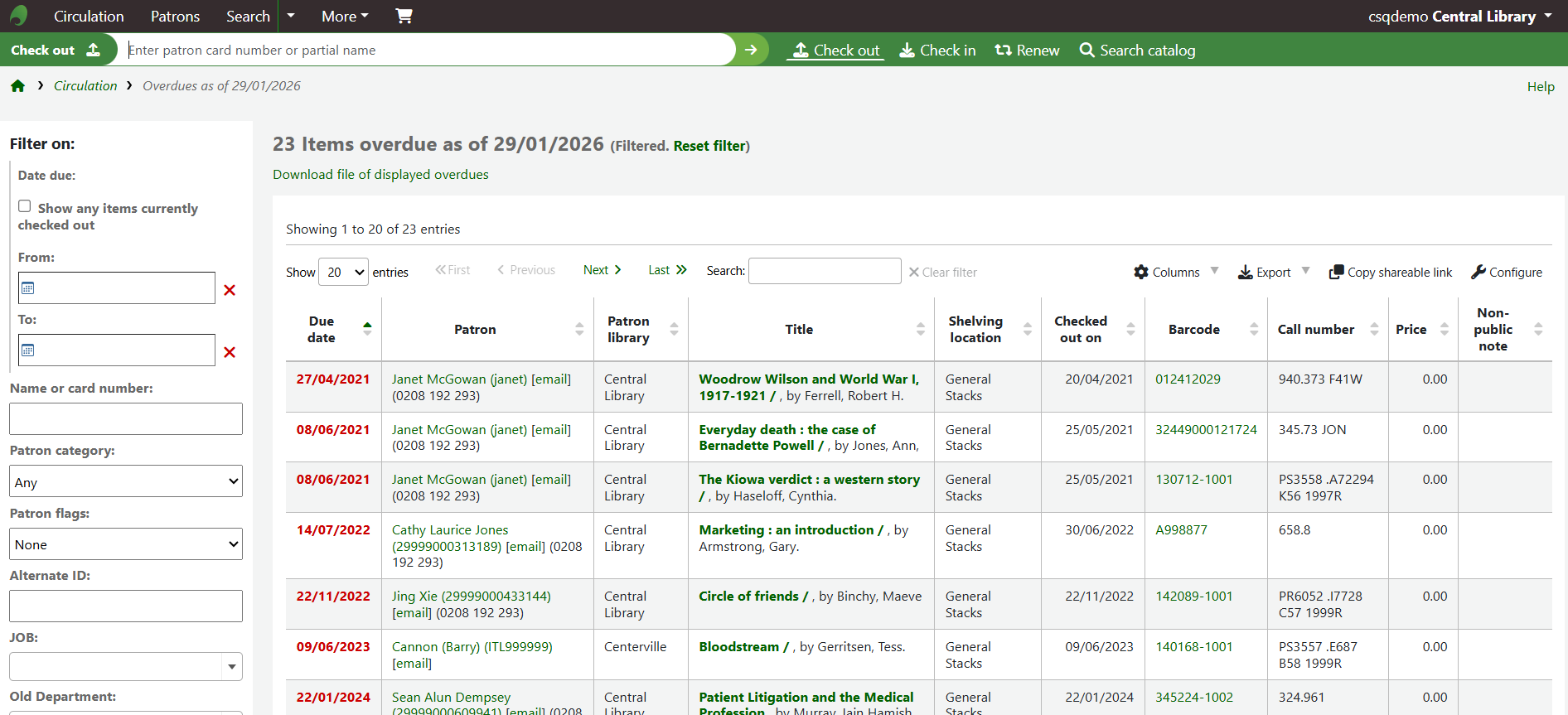Open the shopping cart icon

[404, 16]
